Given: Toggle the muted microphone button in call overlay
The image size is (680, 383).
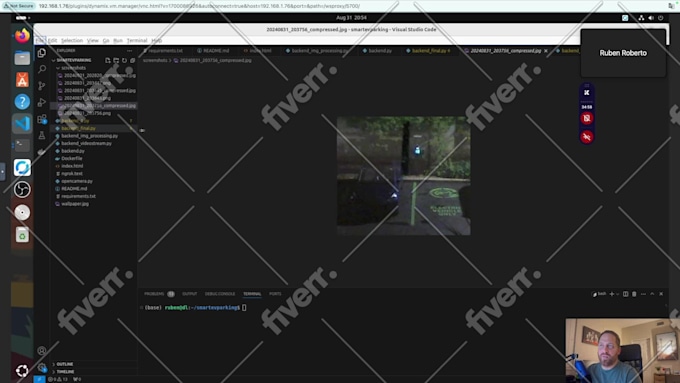Looking at the screenshot, I should point(587,137).
